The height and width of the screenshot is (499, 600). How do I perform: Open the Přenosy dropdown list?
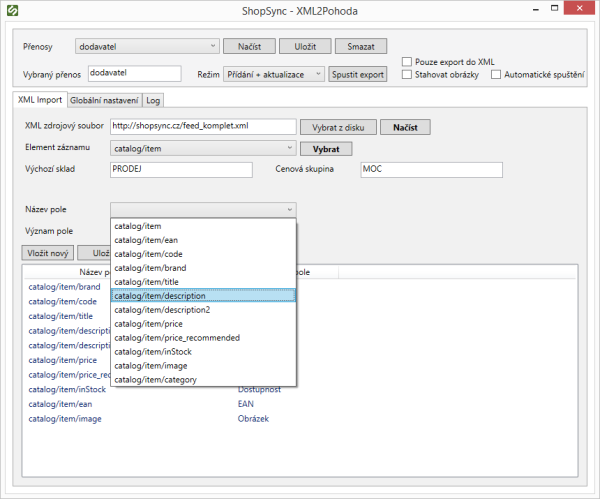tap(147, 46)
